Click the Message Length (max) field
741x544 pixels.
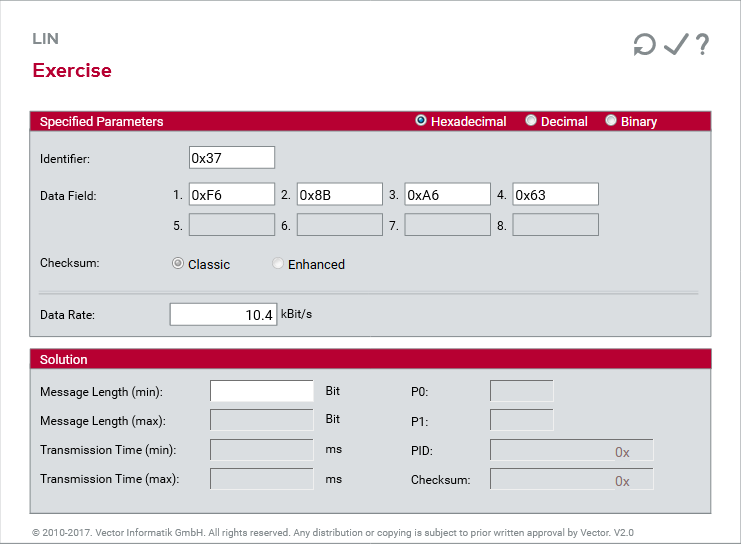pyautogui.click(x=261, y=420)
